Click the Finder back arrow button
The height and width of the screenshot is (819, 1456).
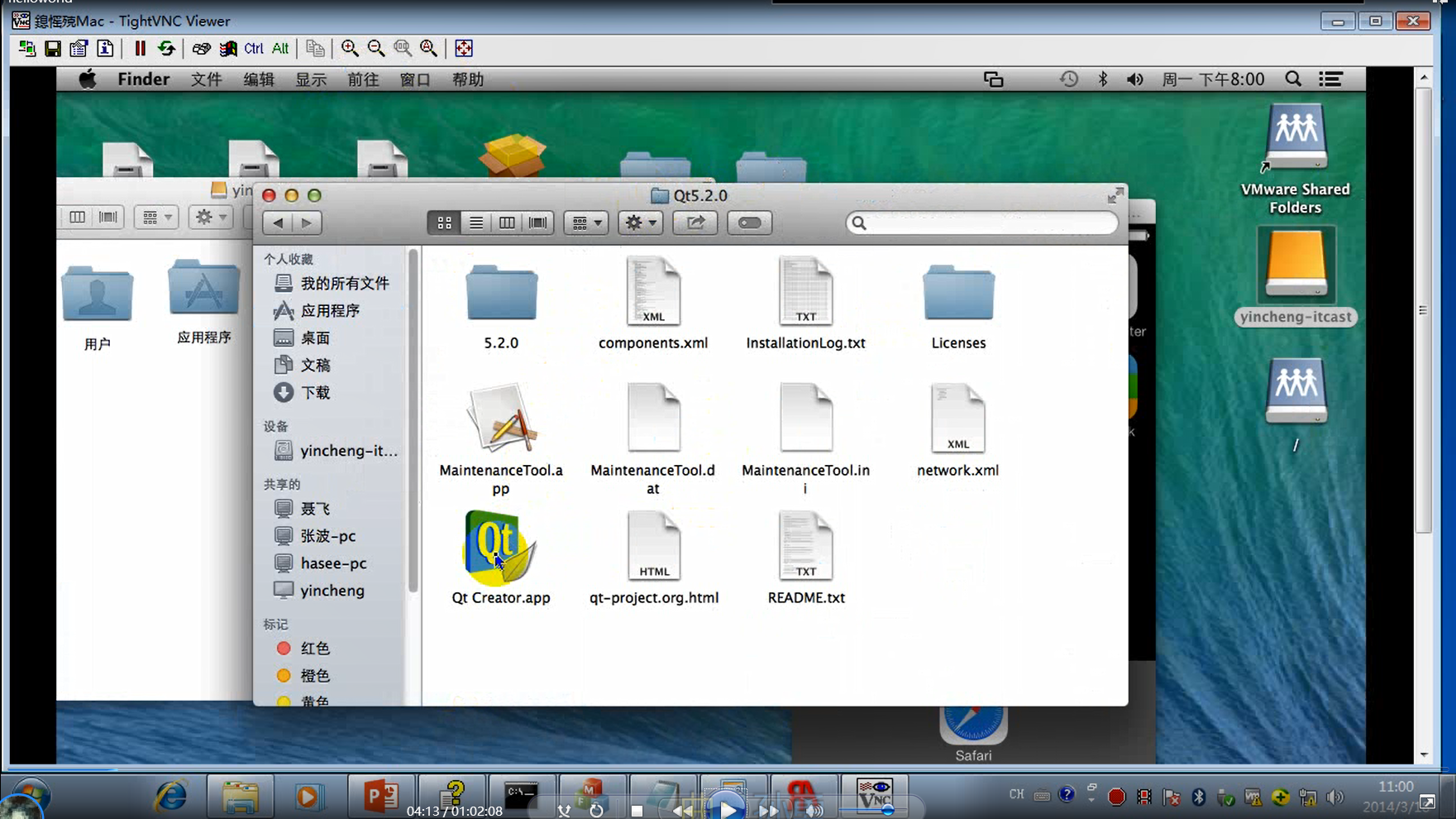click(x=278, y=223)
